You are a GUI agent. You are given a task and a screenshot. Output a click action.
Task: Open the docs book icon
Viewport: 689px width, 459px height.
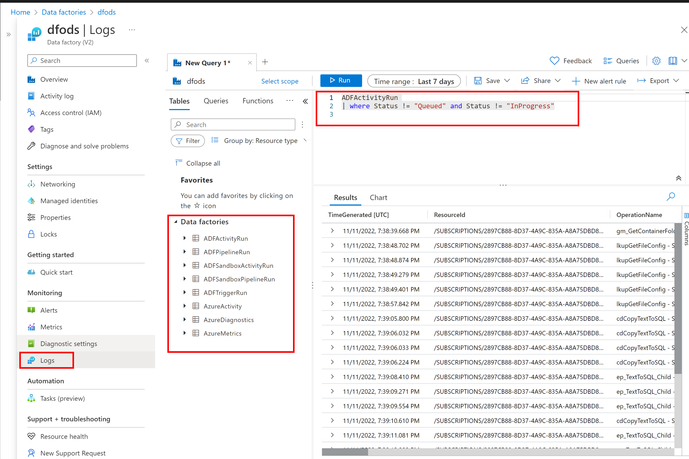[672, 61]
